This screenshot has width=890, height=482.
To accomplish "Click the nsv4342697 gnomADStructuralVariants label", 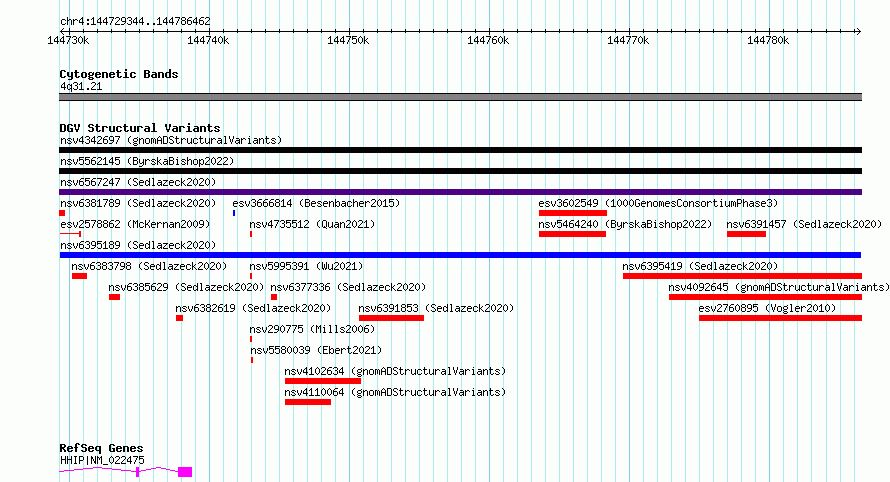I will tap(171, 140).
